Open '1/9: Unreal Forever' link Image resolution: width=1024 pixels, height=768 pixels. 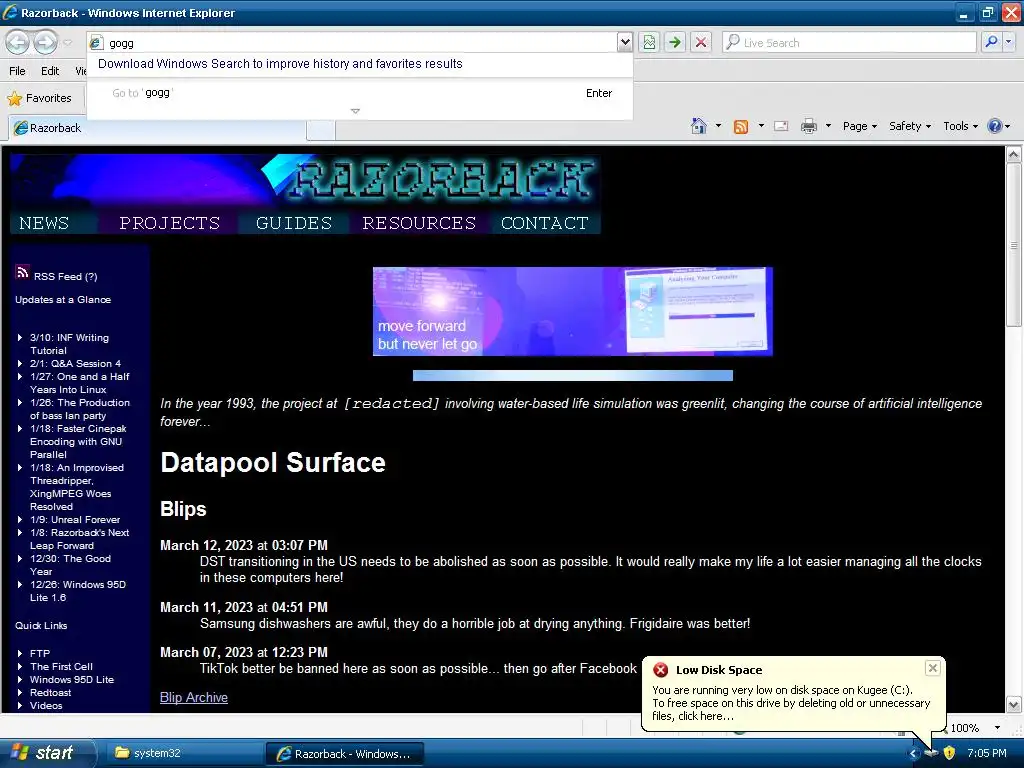pyautogui.click(x=75, y=520)
